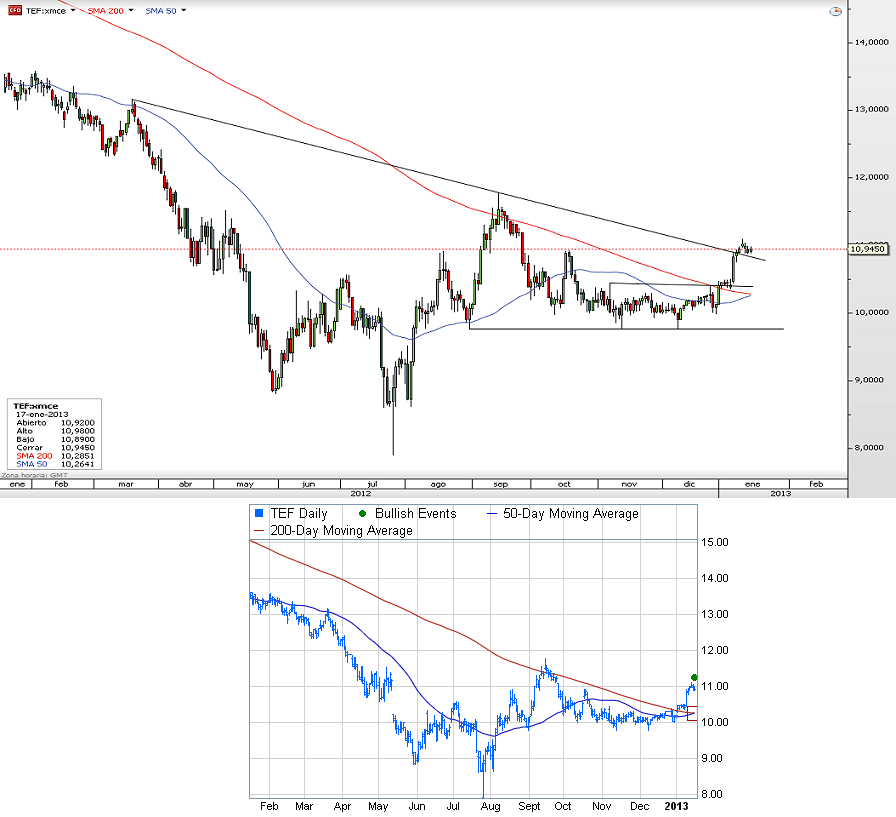Click the SMA 50 value 10,2641

coord(78,464)
